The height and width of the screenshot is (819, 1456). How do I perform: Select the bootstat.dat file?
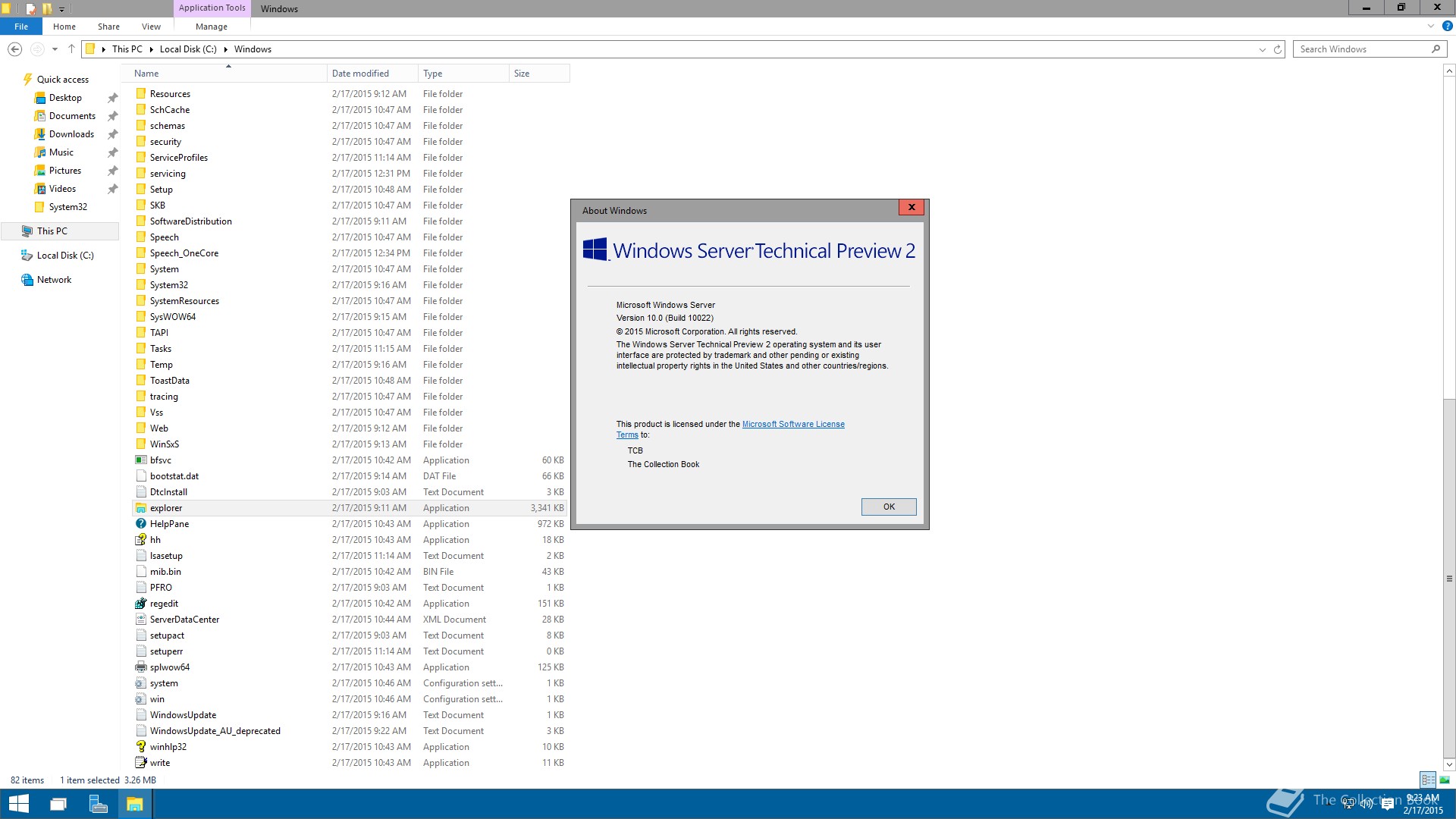click(350, 476)
